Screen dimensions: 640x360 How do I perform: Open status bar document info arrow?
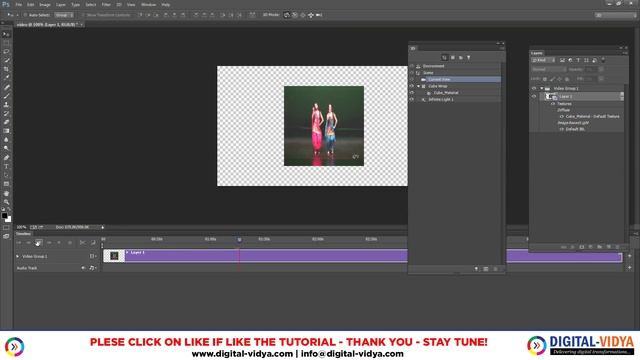[103, 227]
